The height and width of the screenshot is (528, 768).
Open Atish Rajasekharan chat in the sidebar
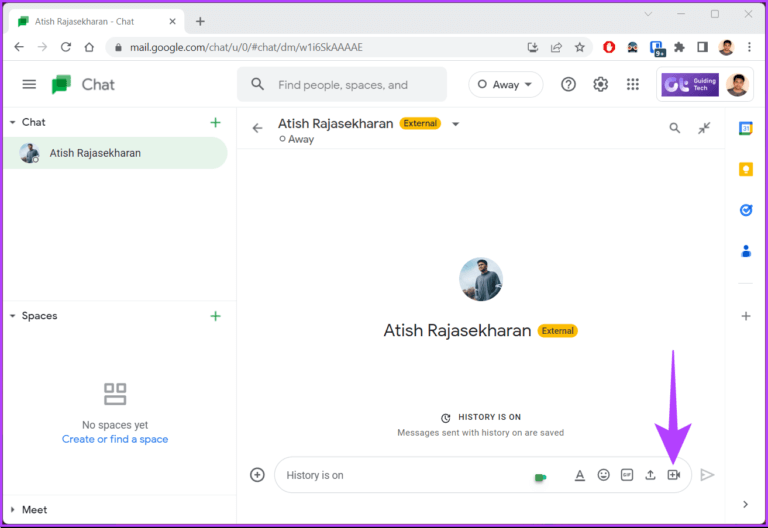(115, 153)
